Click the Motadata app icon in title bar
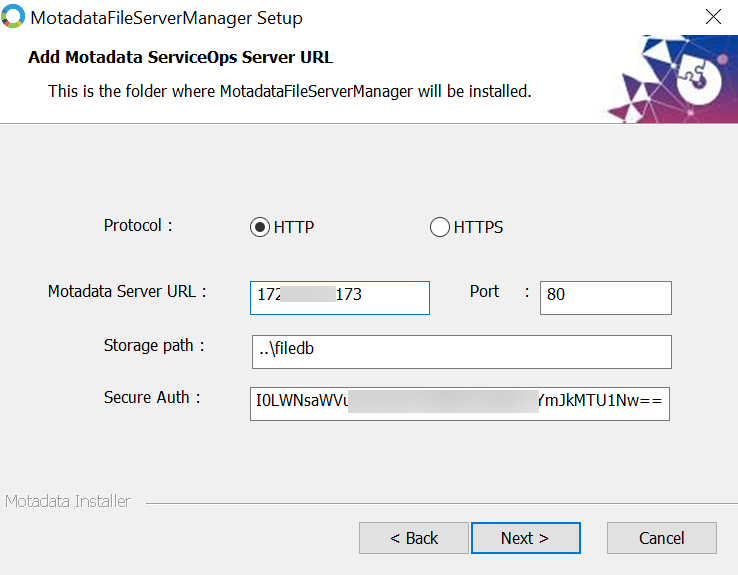Viewport: 738px width, 575px height. click(15, 17)
